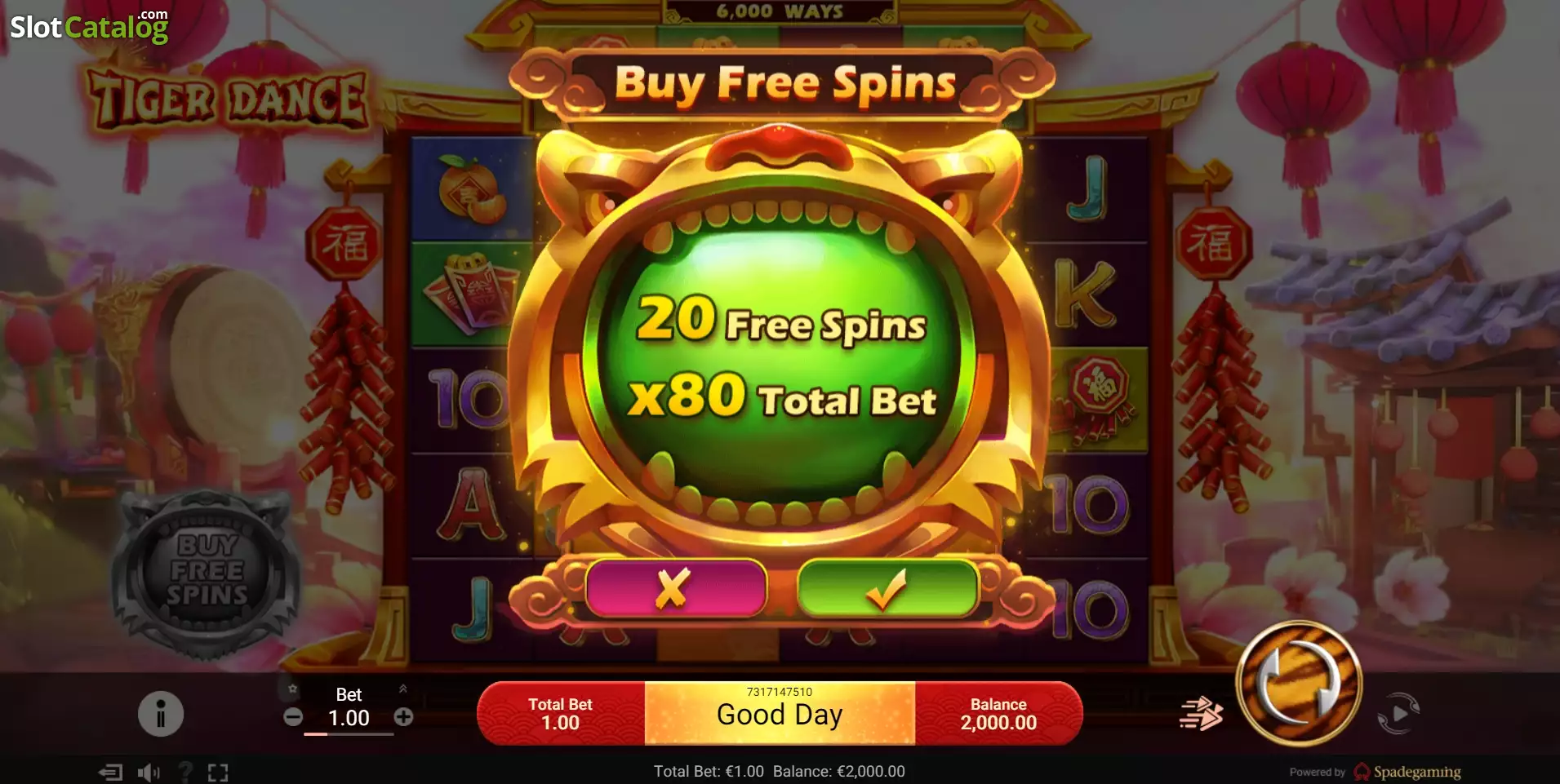Mute the game sound speaker icon
The width and height of the screenshot is (1560, 784).
coord(148,772)
